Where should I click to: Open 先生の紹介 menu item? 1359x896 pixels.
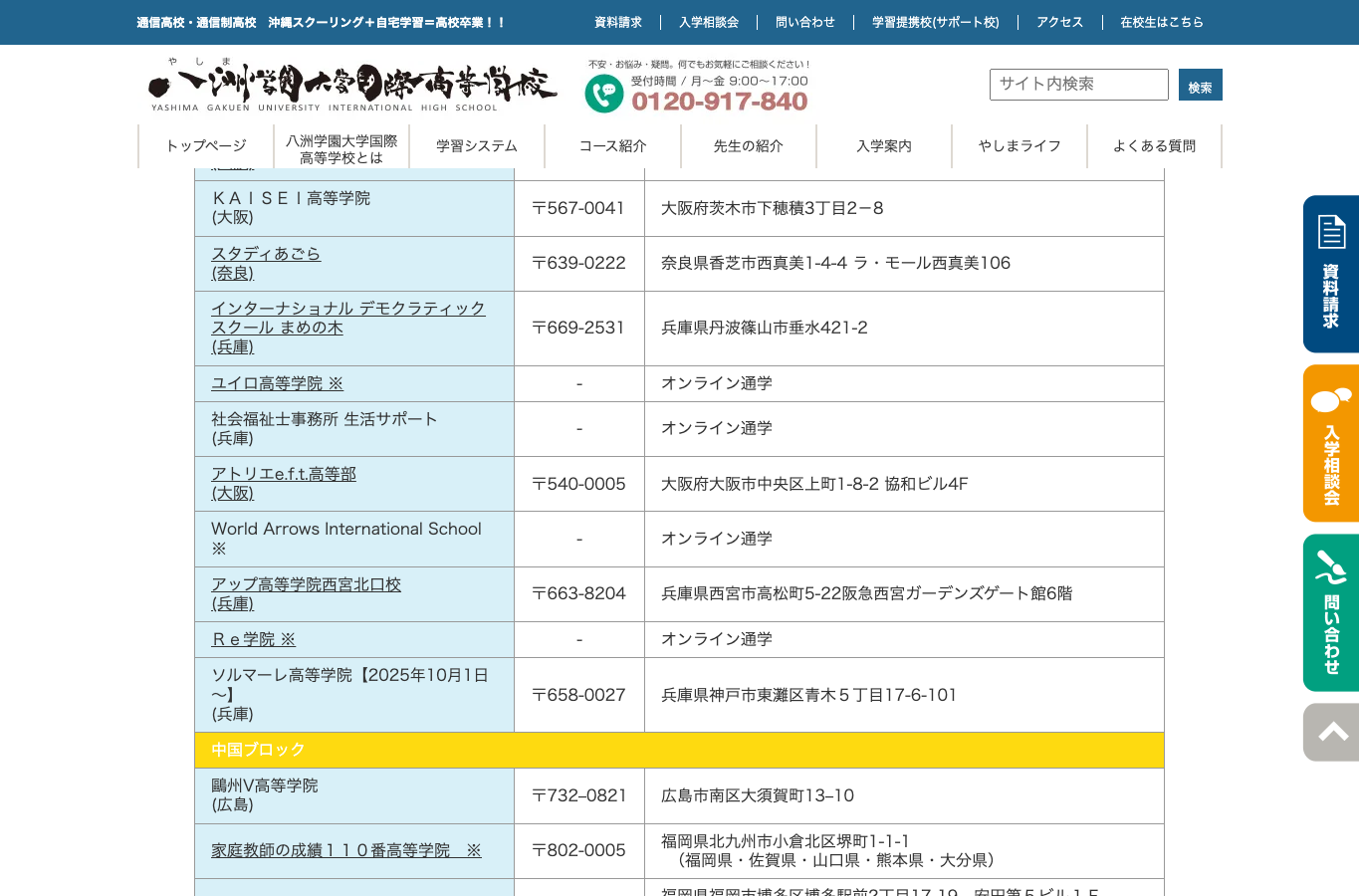click(749, 146)
